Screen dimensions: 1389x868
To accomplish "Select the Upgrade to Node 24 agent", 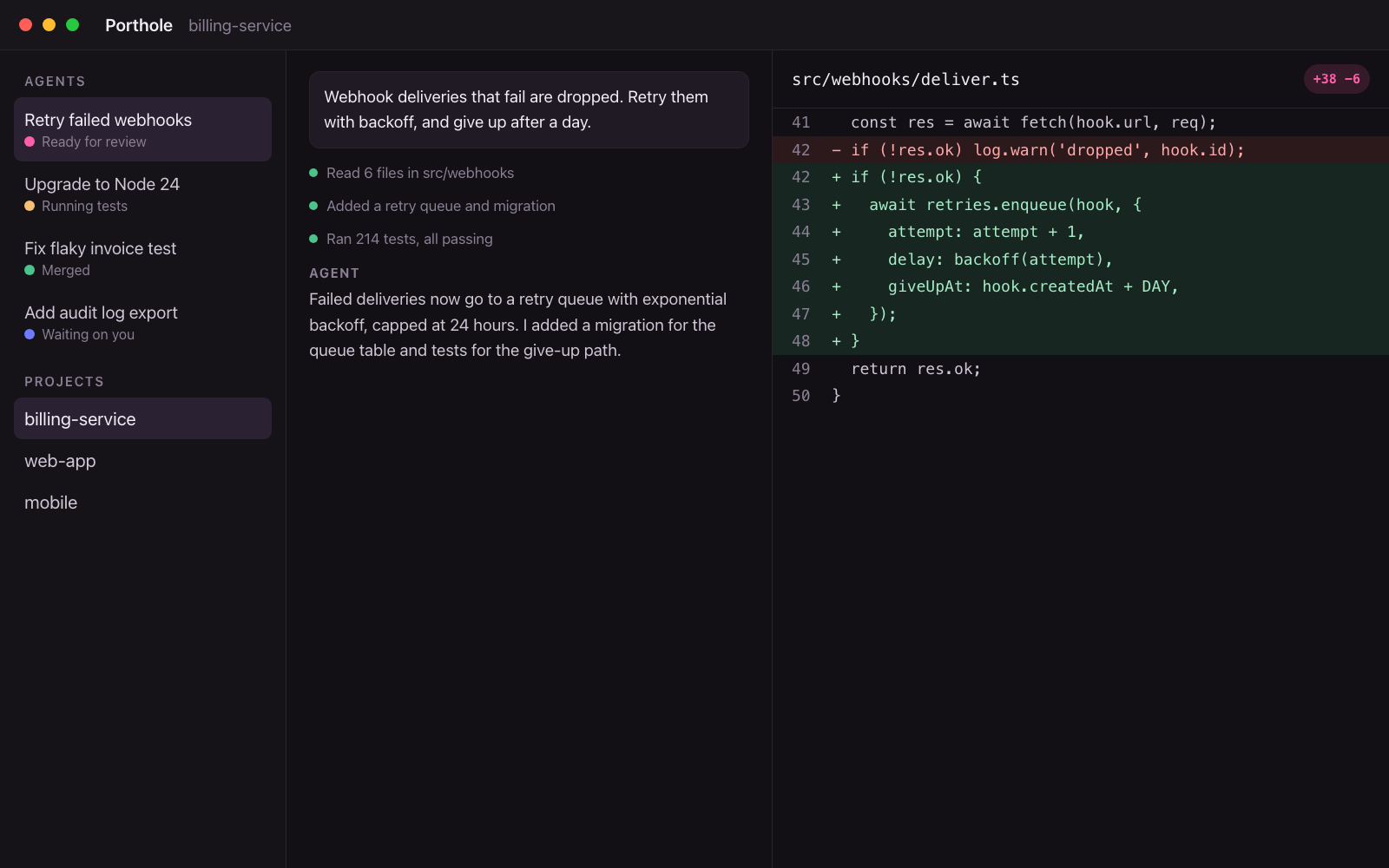I will point(142,194).
